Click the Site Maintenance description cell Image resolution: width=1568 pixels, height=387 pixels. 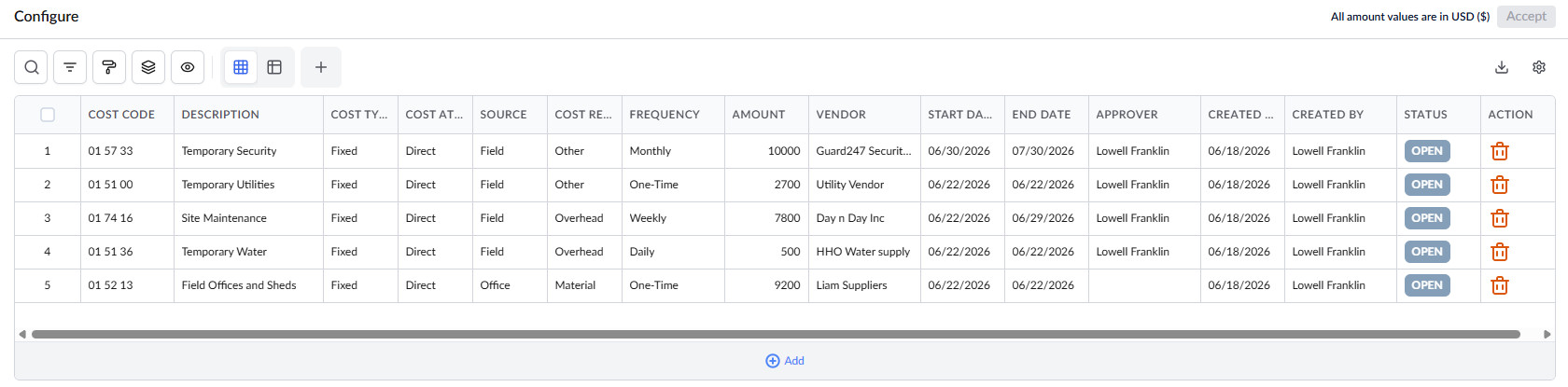(248, 218)
